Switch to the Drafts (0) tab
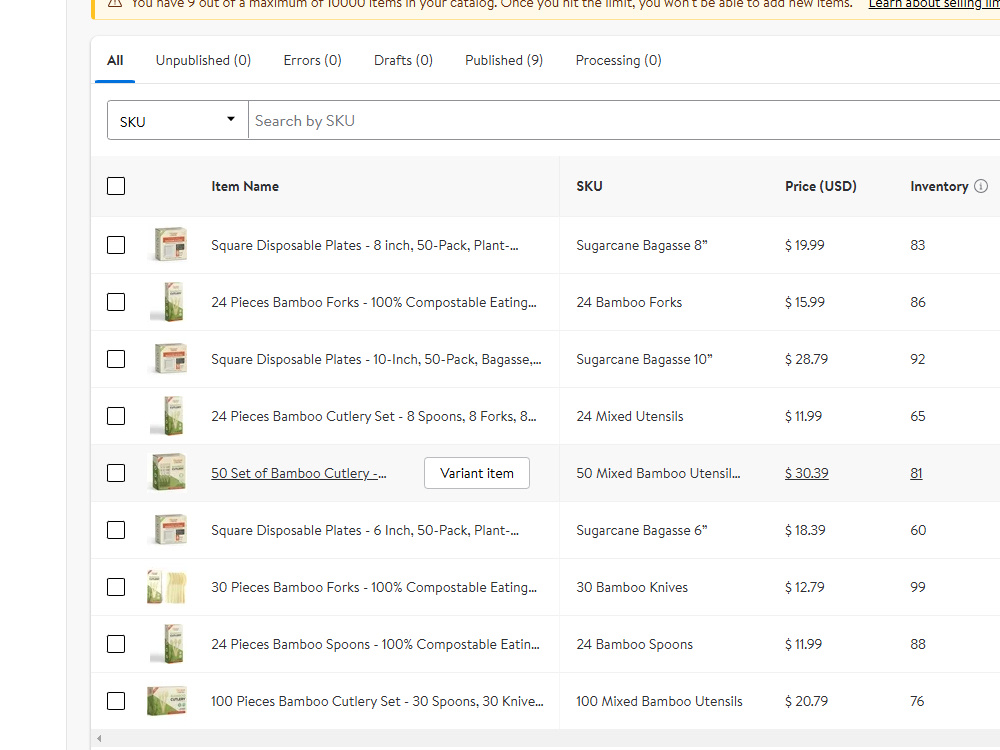 pyautogui.click(x=403, y=61)
